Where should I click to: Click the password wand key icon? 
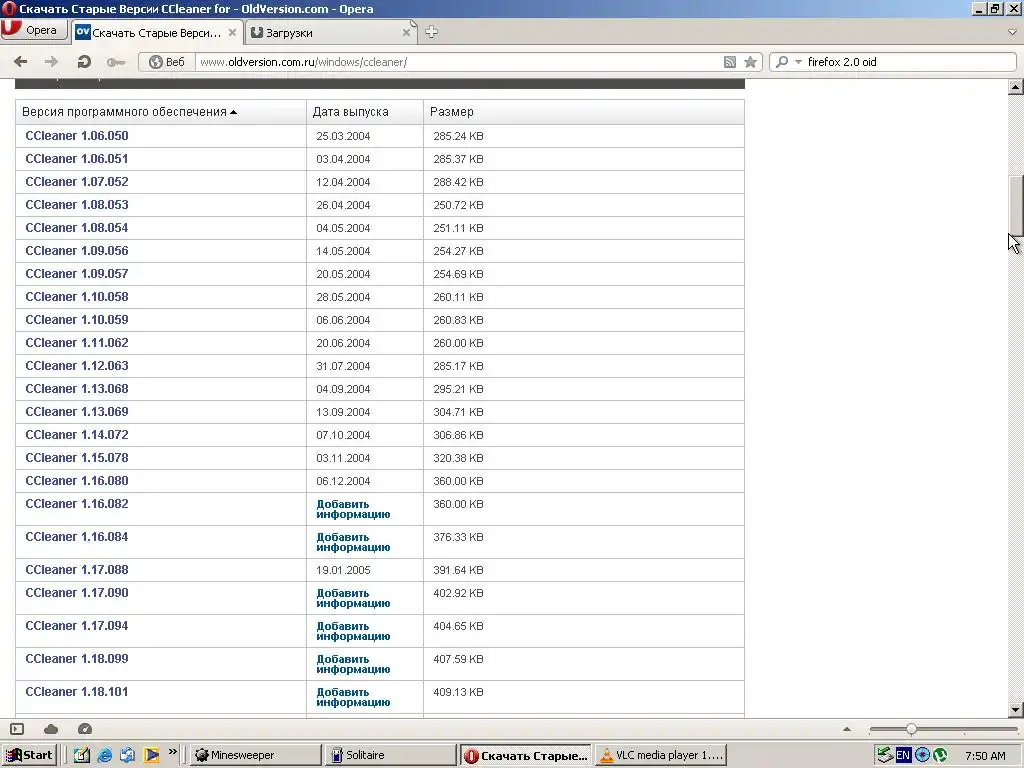click(116, 62)
